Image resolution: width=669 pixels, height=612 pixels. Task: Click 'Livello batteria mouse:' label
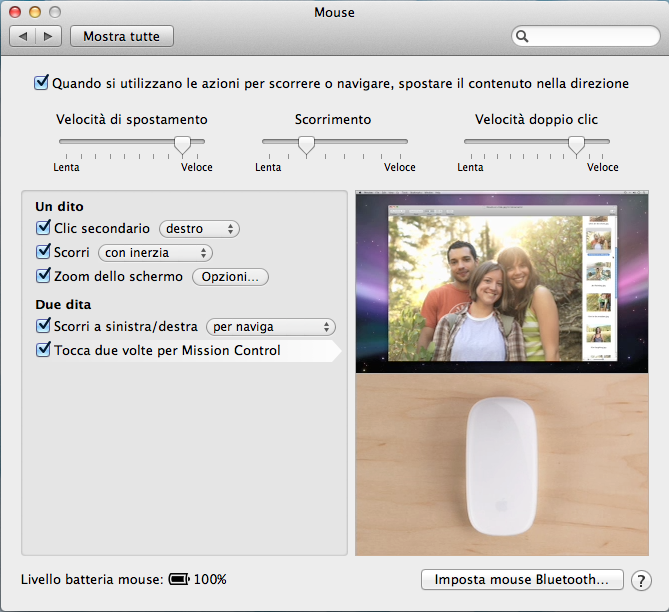click(92, 580)
